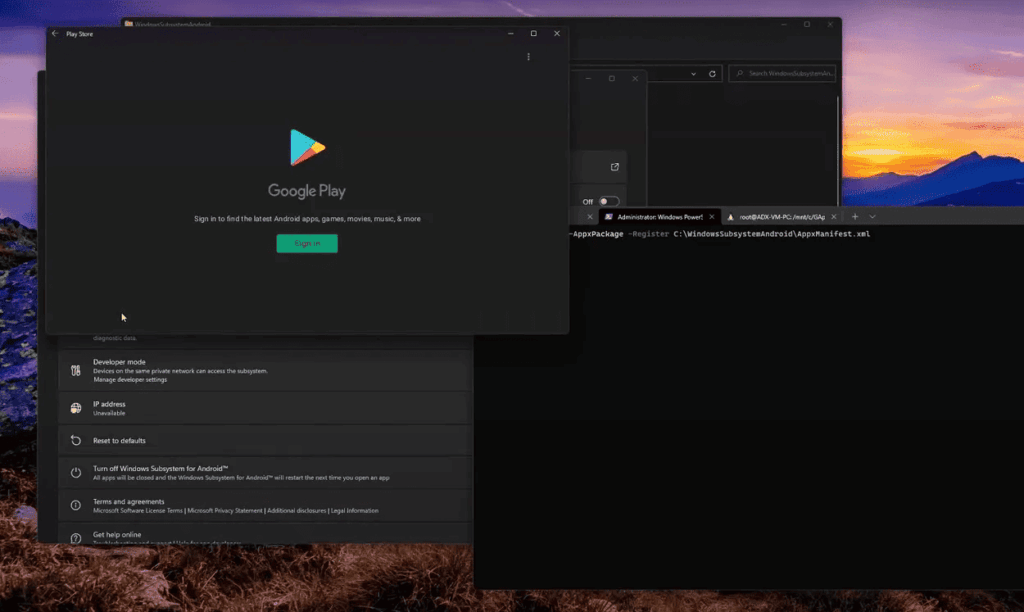Open the Legal Information link
The width and height of the screenshot is (1024, 612).
(355, 511)
